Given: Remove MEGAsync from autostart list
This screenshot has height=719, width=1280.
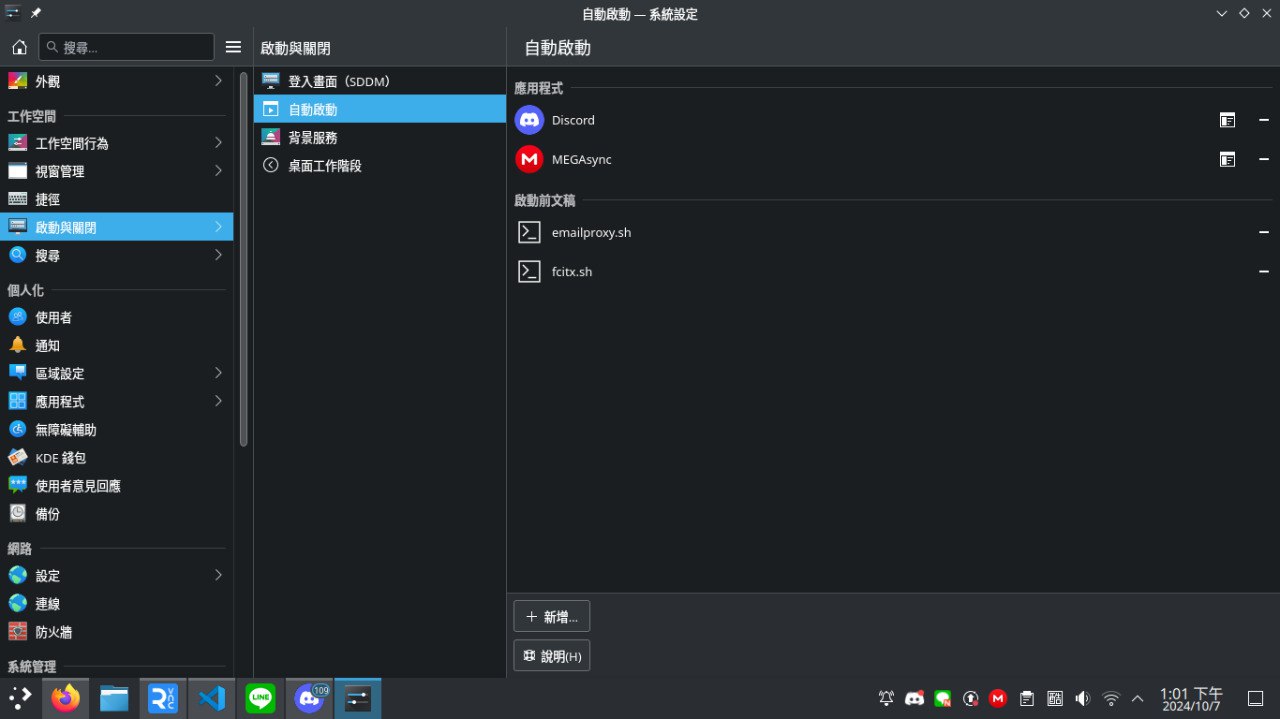Looking at the screenshot, I should pos(1263,159).
